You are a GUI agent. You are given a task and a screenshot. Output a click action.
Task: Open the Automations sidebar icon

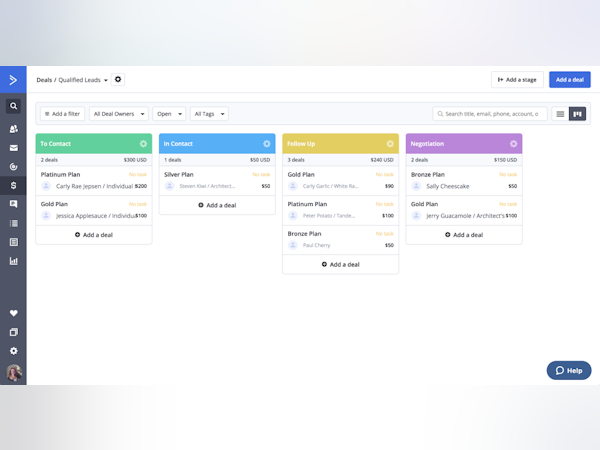point(13,167)
